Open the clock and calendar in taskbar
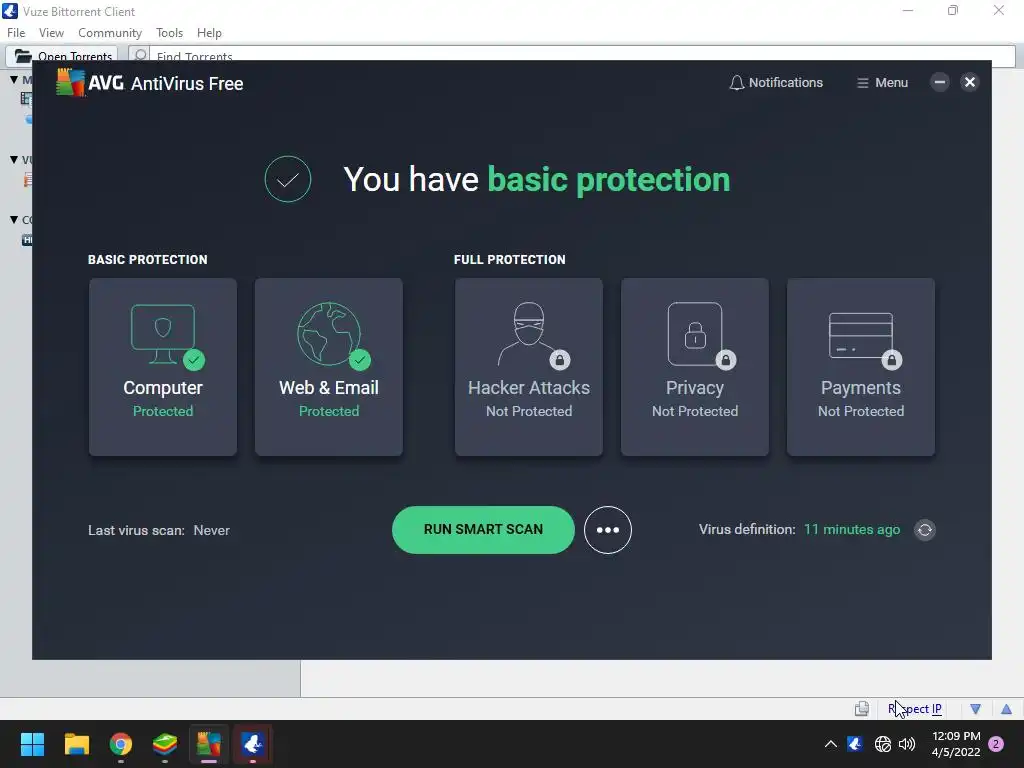 pyautogui.click(x=956, y=744)
